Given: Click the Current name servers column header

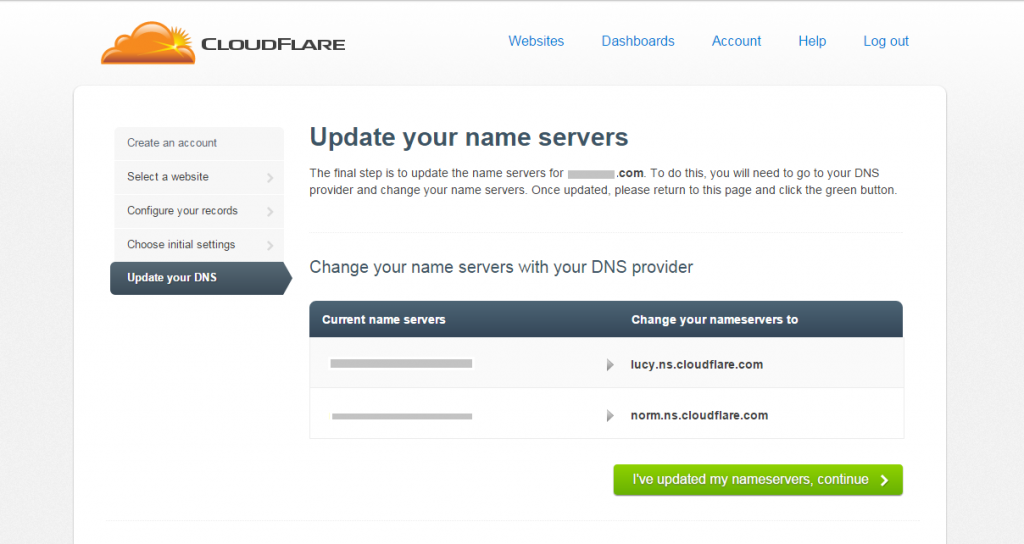Looking at the screenshot, I should tap(383, 320).
